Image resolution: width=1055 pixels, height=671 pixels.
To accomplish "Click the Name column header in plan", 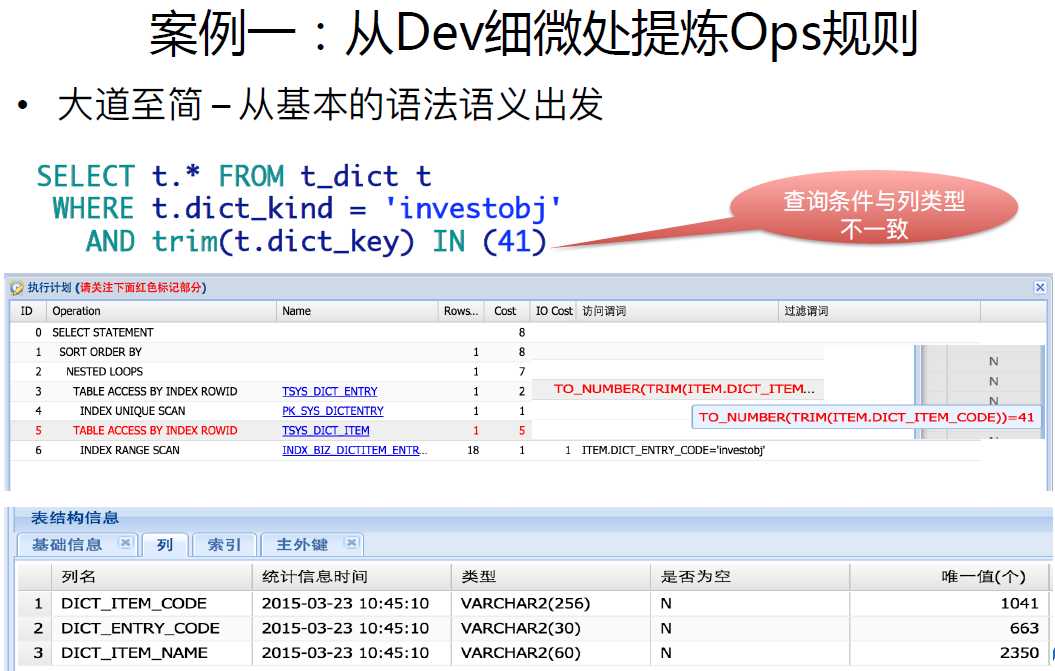I will (x=357, y=311).
